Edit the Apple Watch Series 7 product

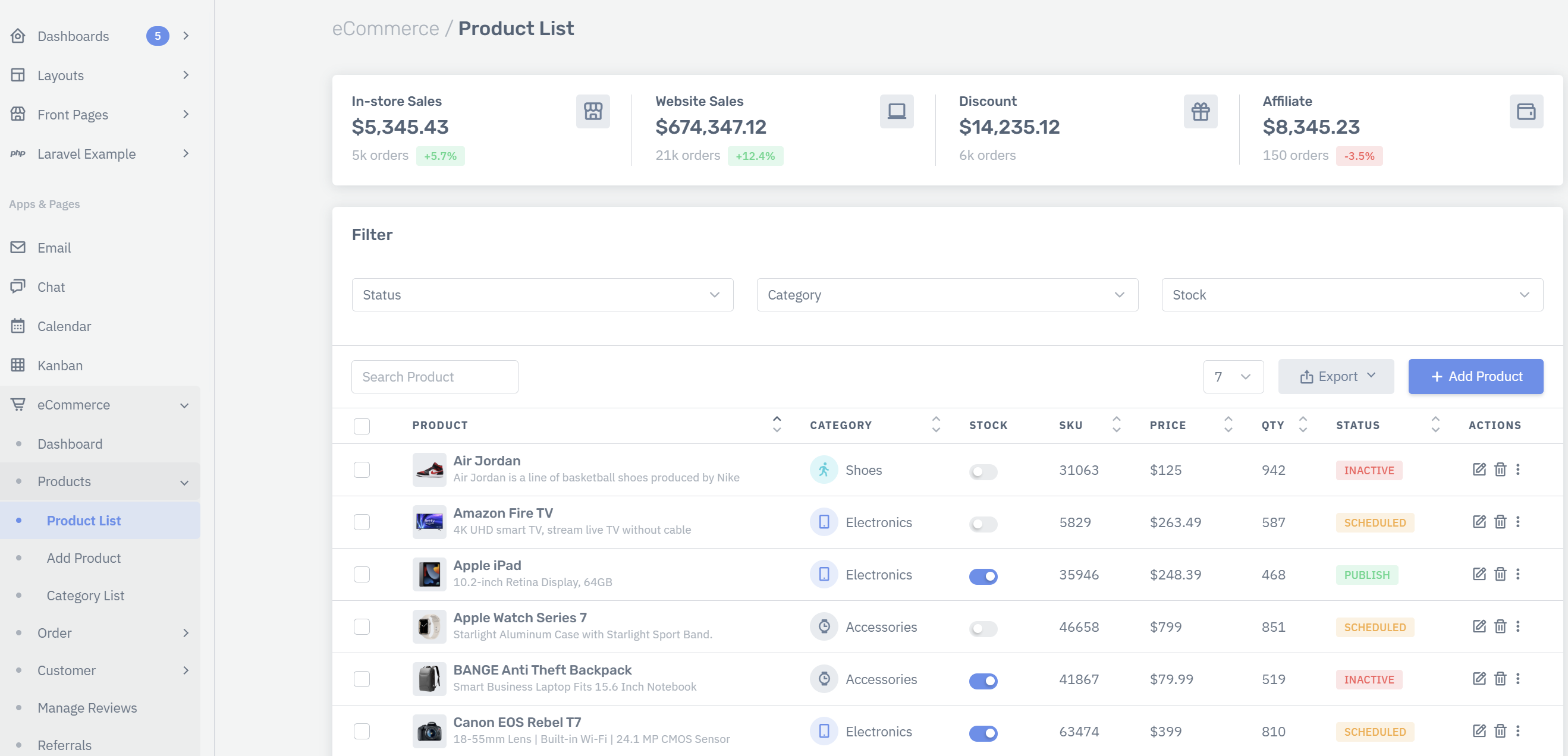coord(1479,626)
